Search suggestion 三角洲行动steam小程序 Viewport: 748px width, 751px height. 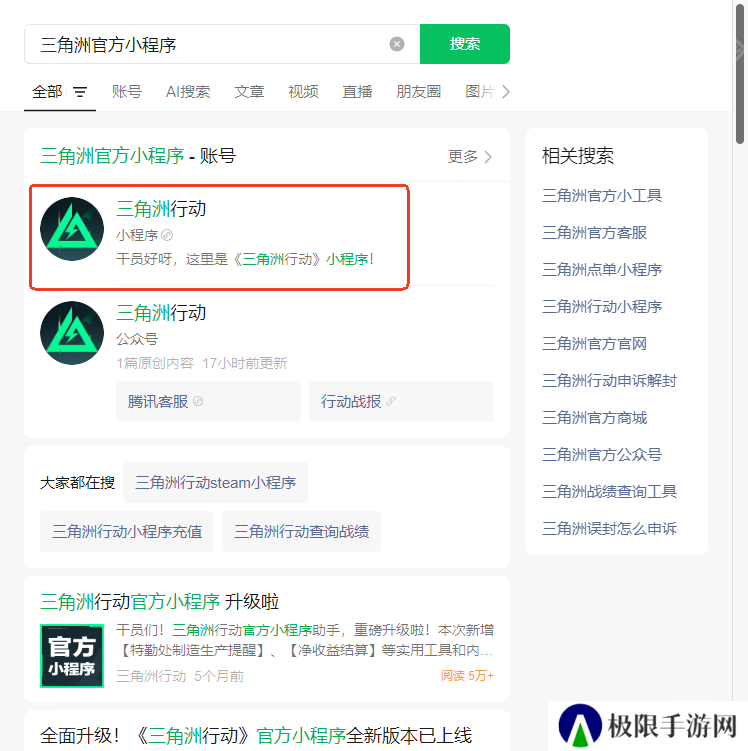coord(215,482)
